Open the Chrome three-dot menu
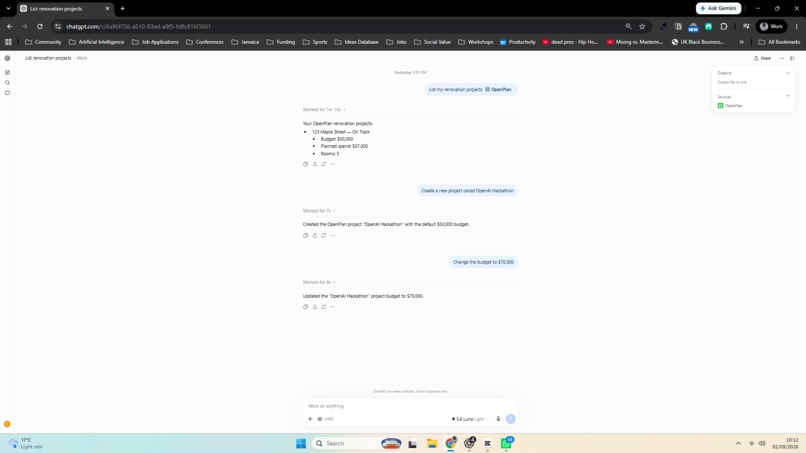 (x=797, y=26)
